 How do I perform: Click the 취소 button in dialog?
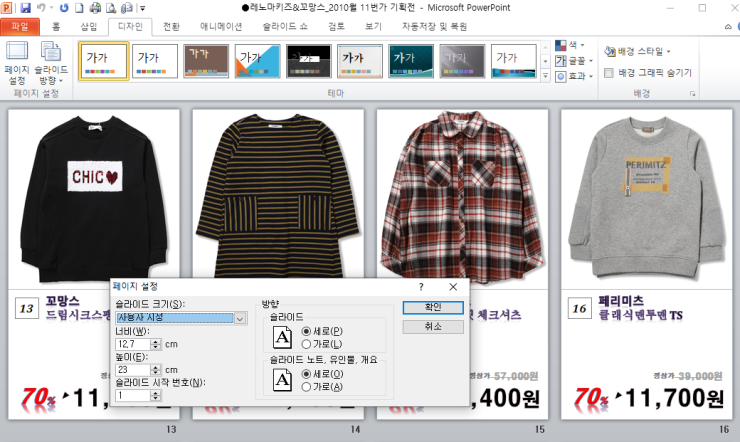click(433, 326)
